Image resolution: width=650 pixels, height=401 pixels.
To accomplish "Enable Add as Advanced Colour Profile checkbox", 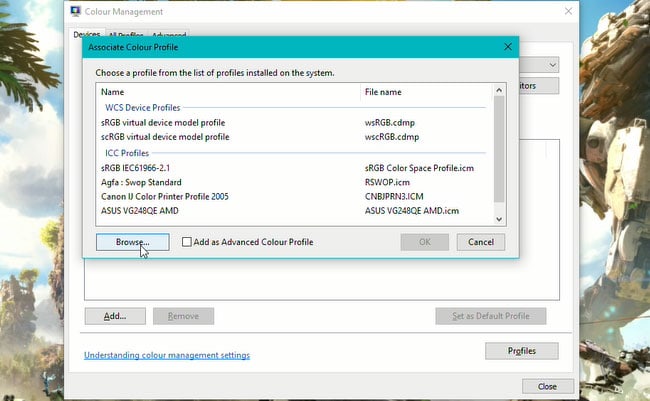I will pos(187,242).
